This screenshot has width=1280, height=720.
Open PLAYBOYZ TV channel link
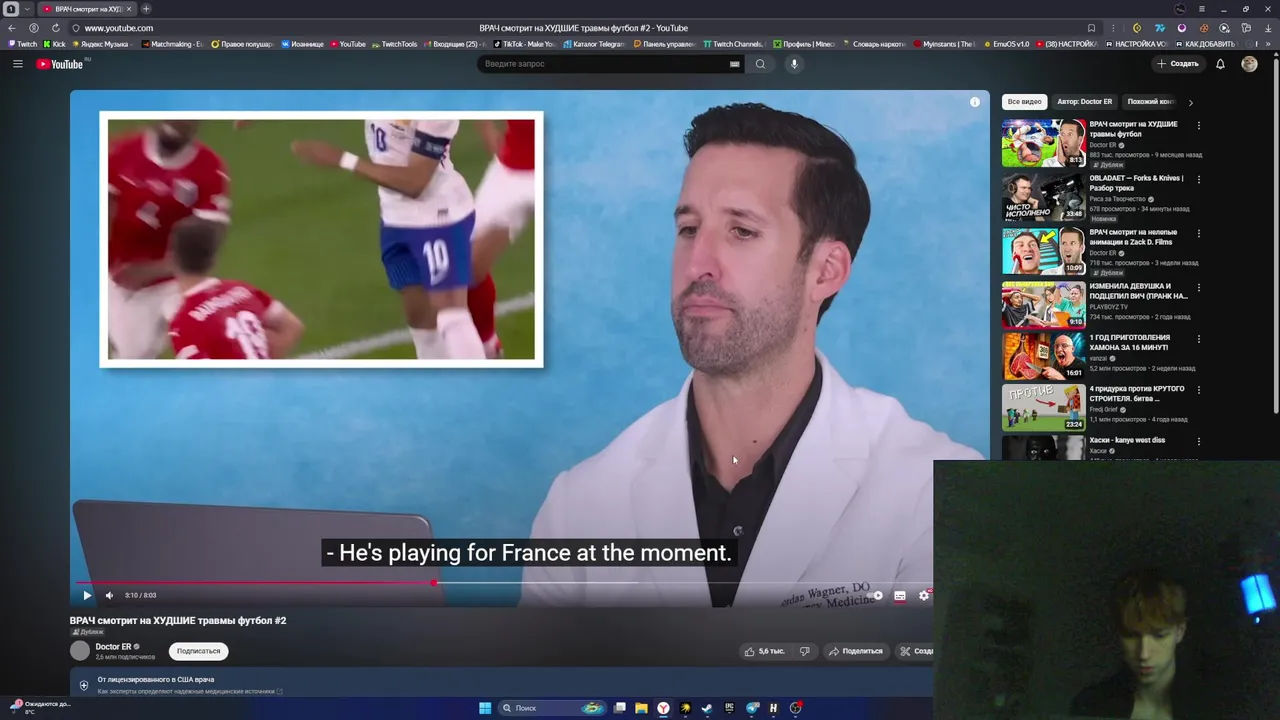click(1111, 307)
